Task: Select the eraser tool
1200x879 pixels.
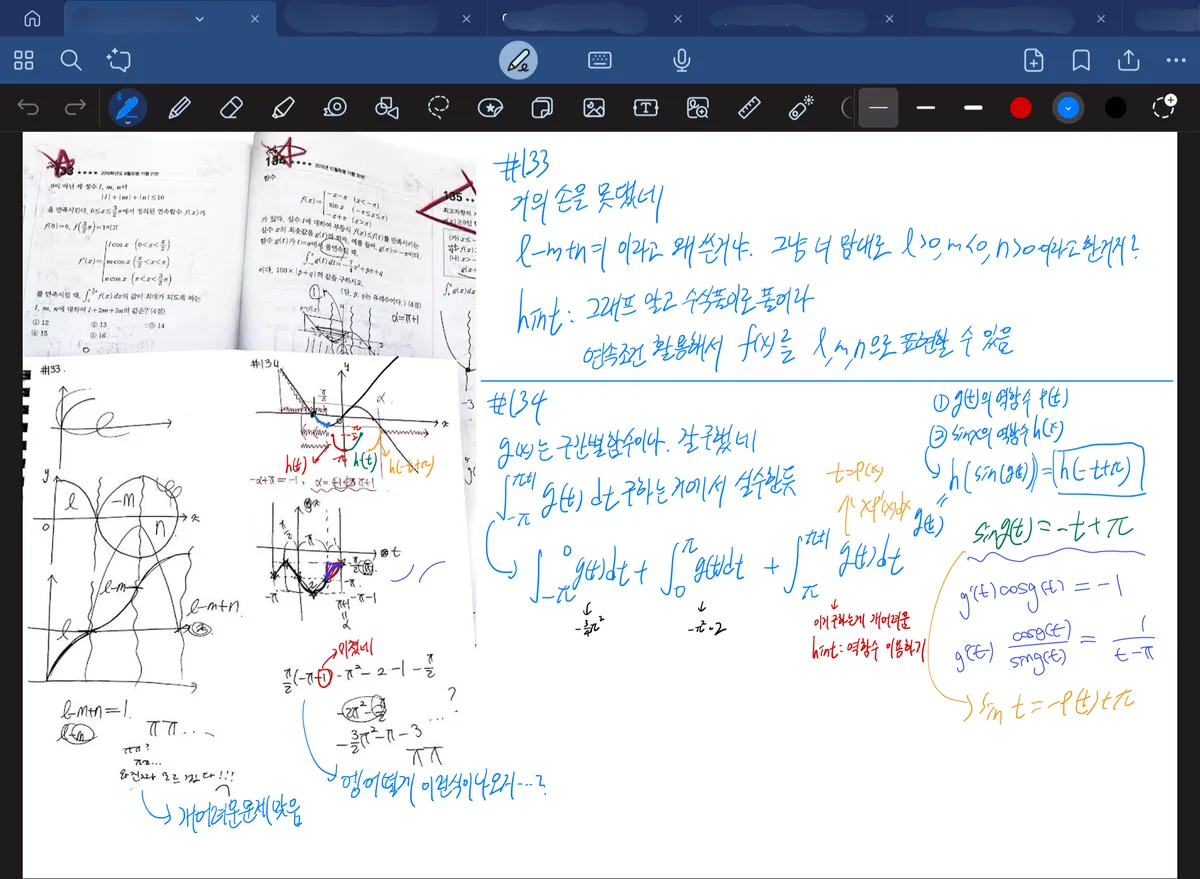Action: point(231,108)
